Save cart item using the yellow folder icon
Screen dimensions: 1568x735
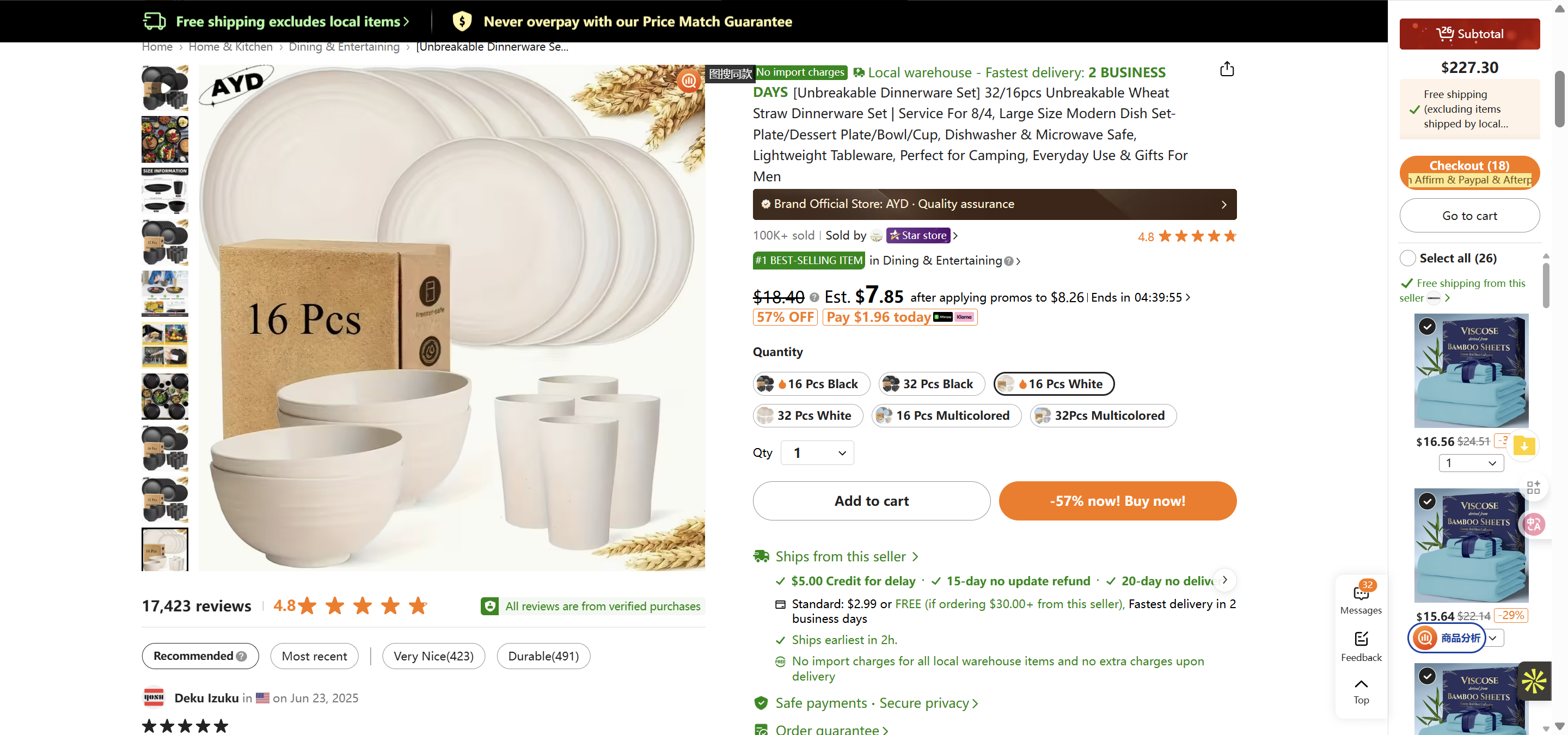pos(1524,446)
